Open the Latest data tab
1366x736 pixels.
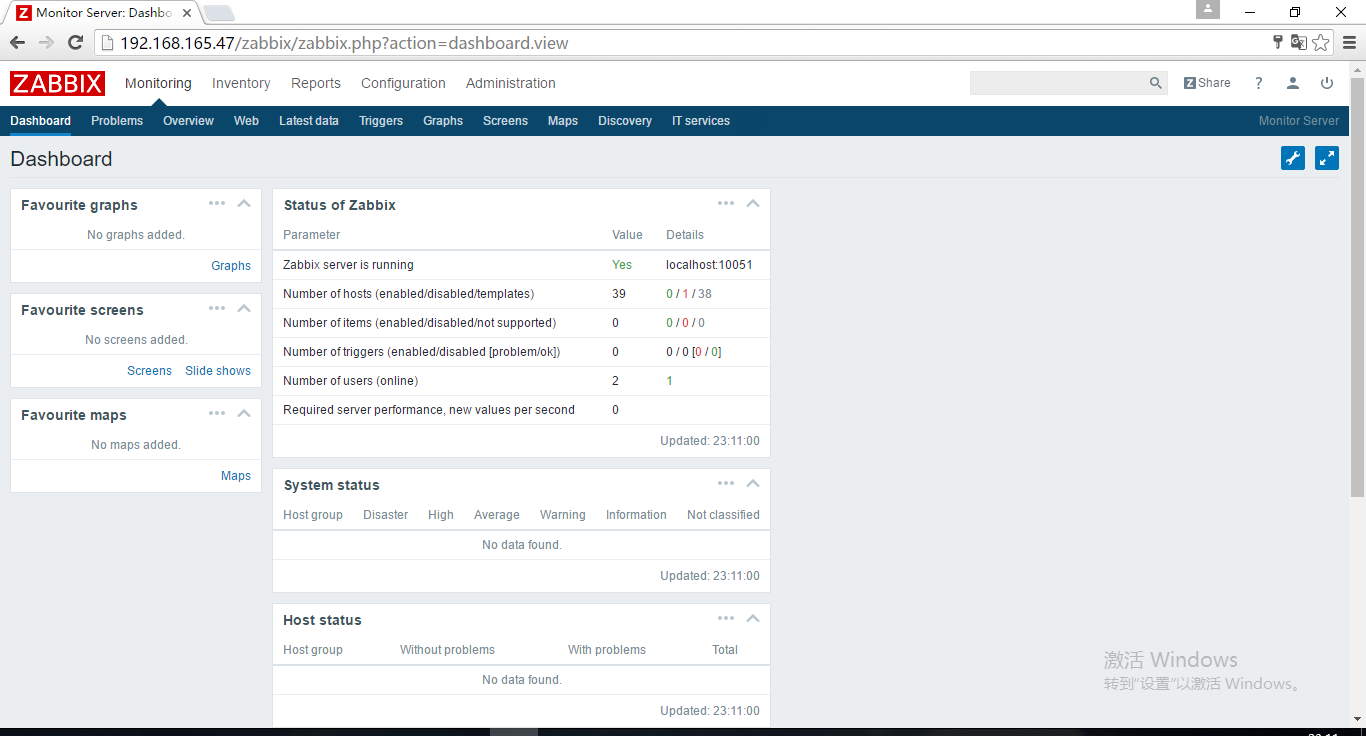(309, 121)
